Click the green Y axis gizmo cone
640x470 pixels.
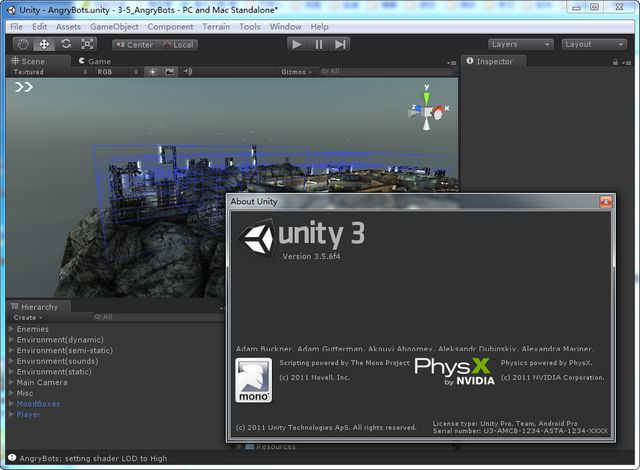click(x=426, y=98)
